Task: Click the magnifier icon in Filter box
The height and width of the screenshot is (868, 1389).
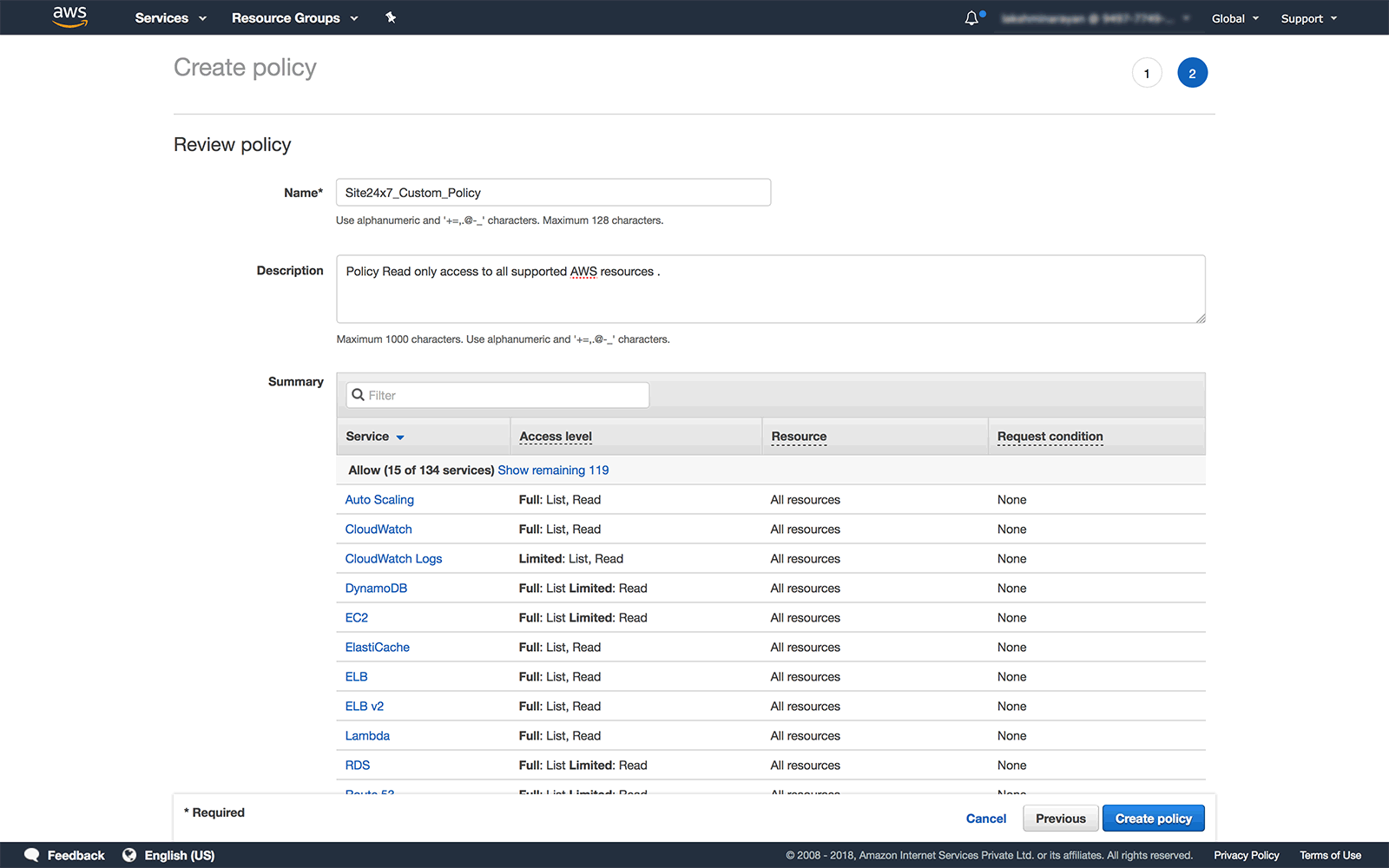Action: 358,395
